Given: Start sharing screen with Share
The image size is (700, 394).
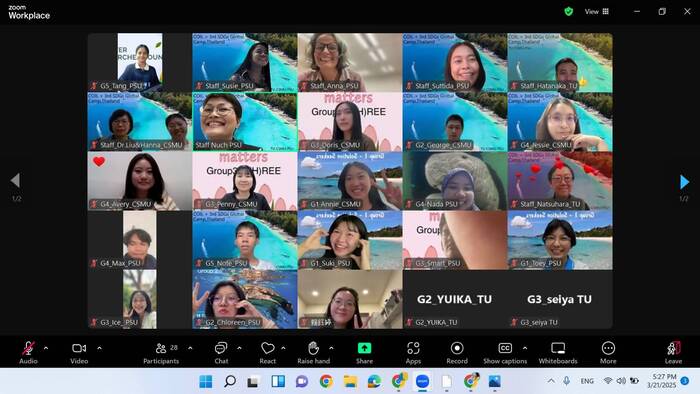Looking at the screenshot, I should [364, 353].
